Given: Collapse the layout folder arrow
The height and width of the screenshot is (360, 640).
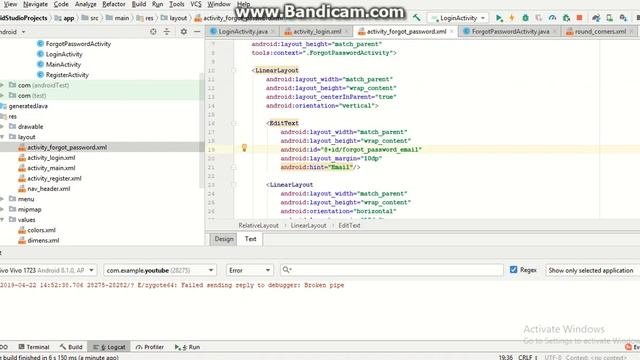Looking at the screenshot, I should coord(2,137).
